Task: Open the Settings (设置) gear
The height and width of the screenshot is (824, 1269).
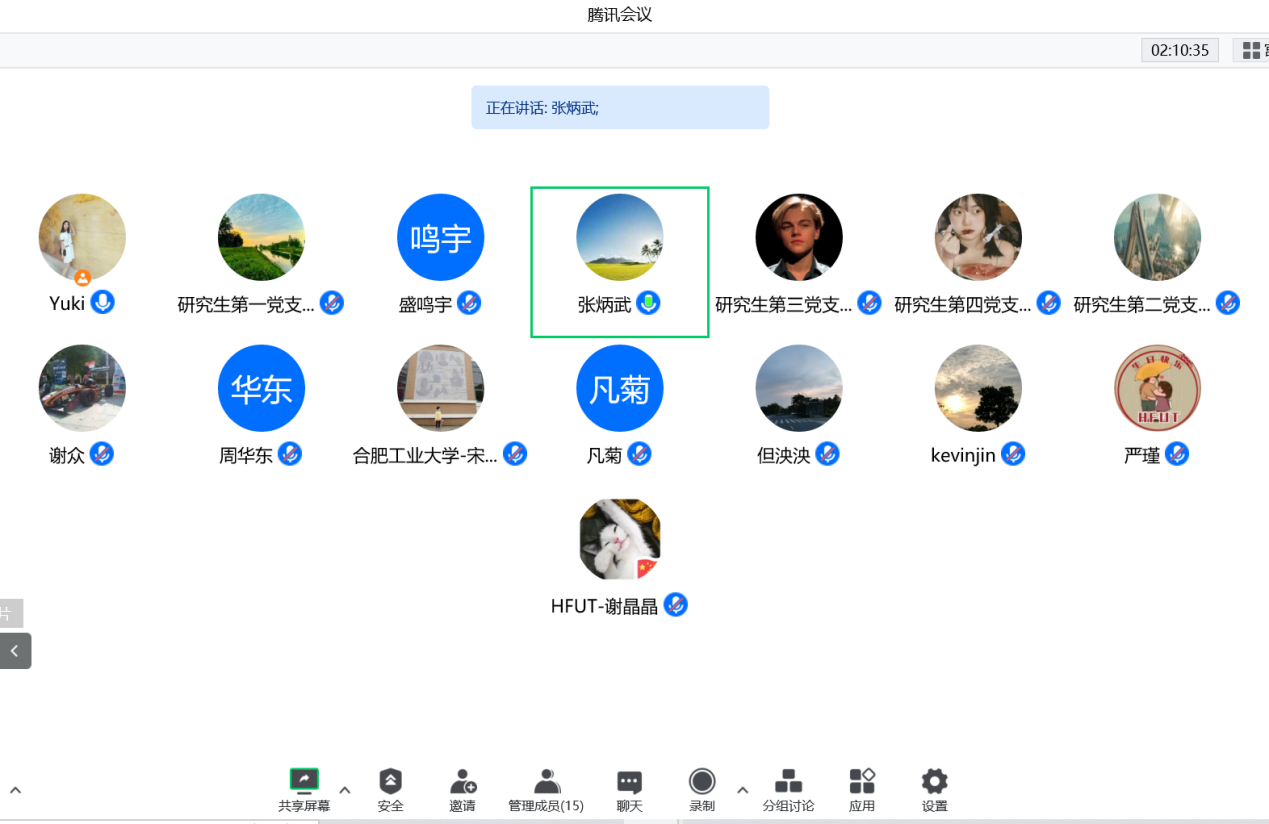Action: (934, 781)
